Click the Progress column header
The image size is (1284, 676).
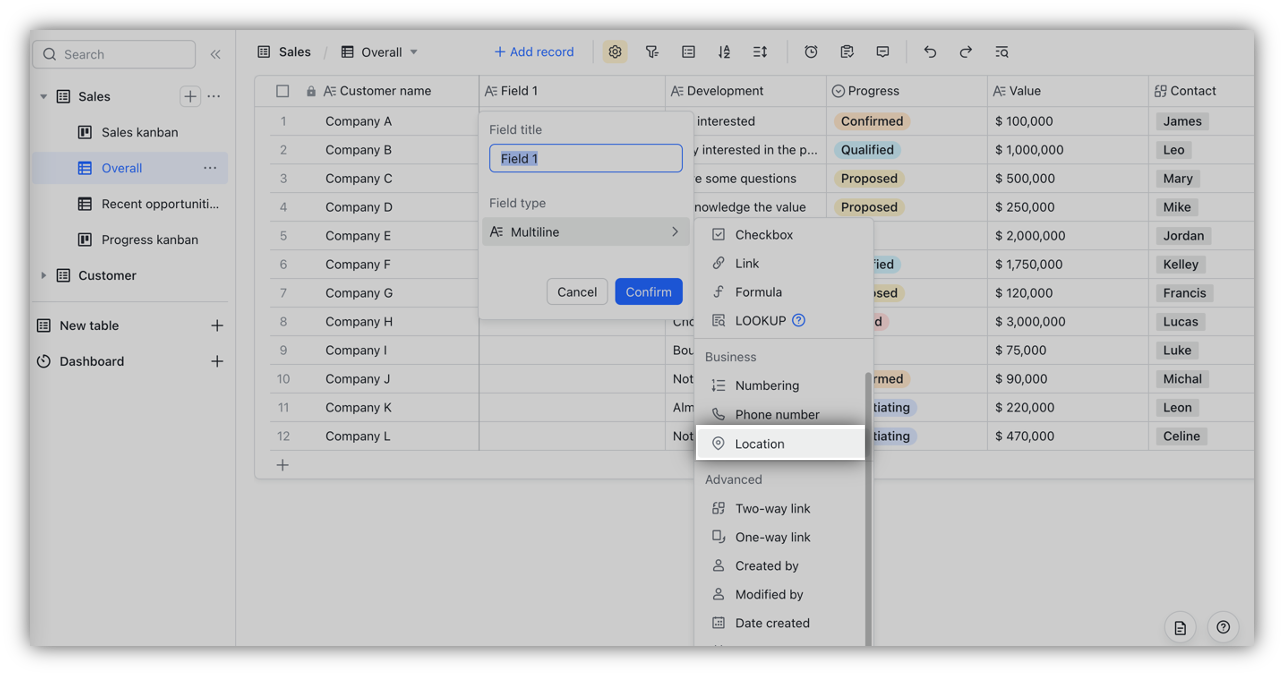point(906,91)
